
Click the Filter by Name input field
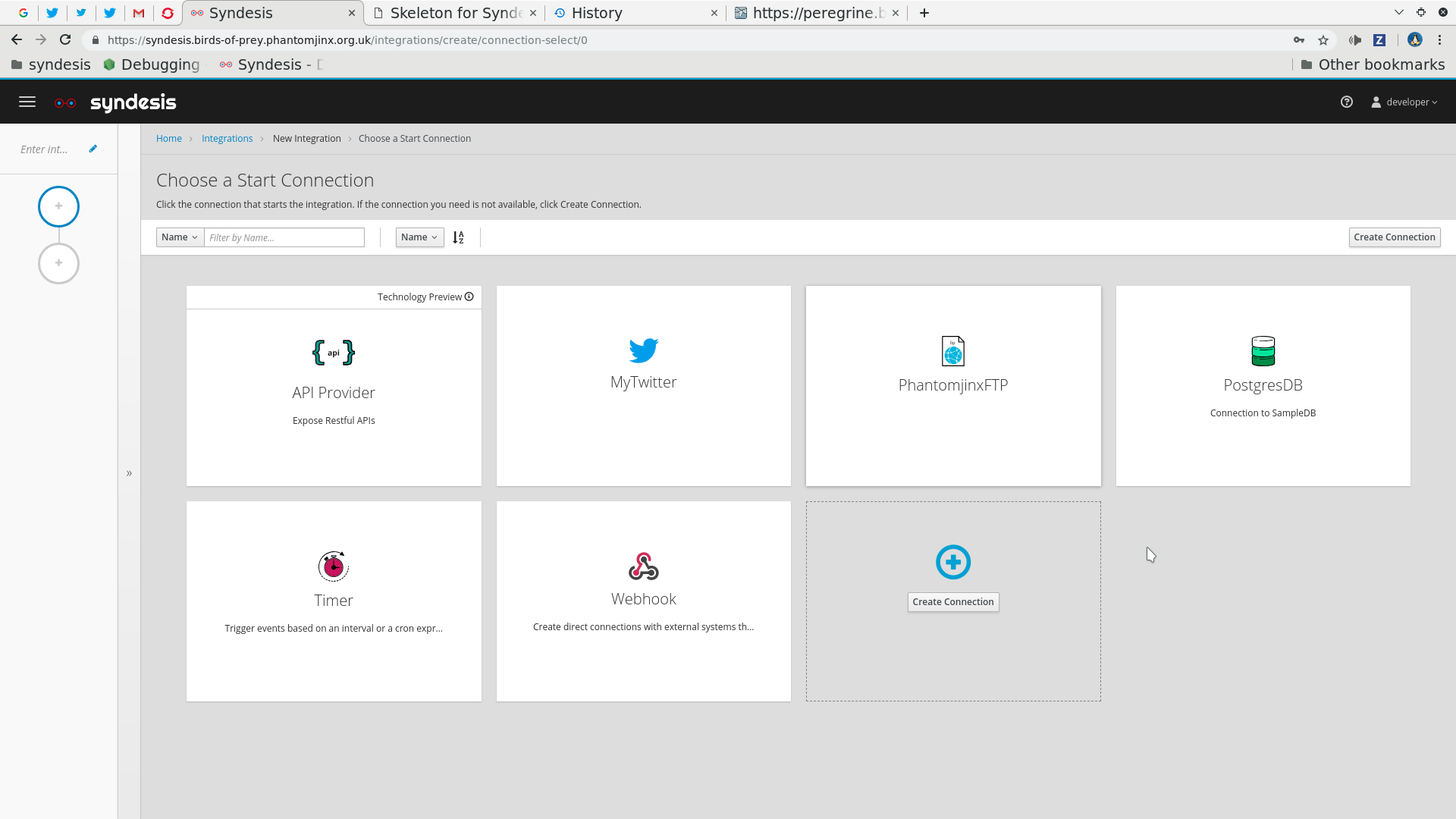(284, 237)
